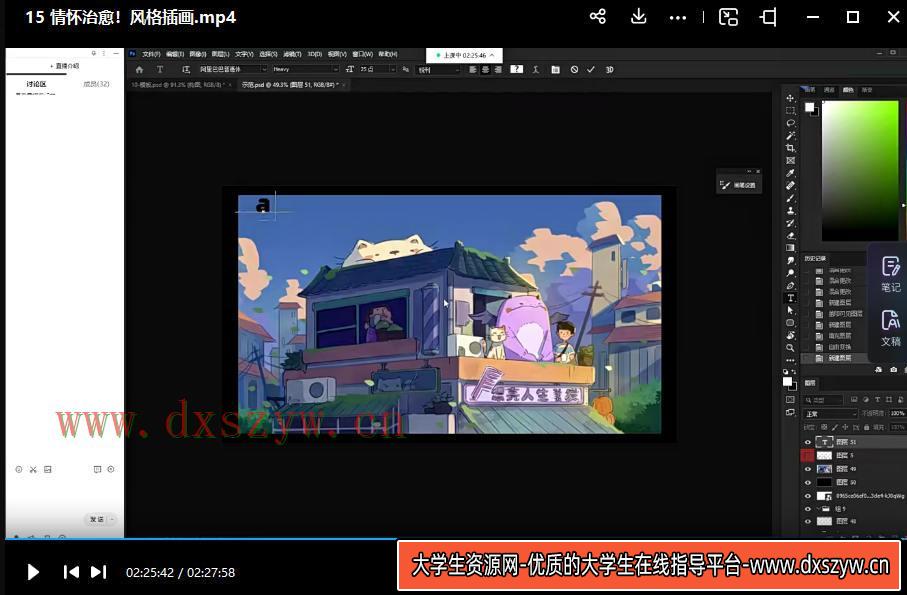Open the font family dropdown

point(233,69)
